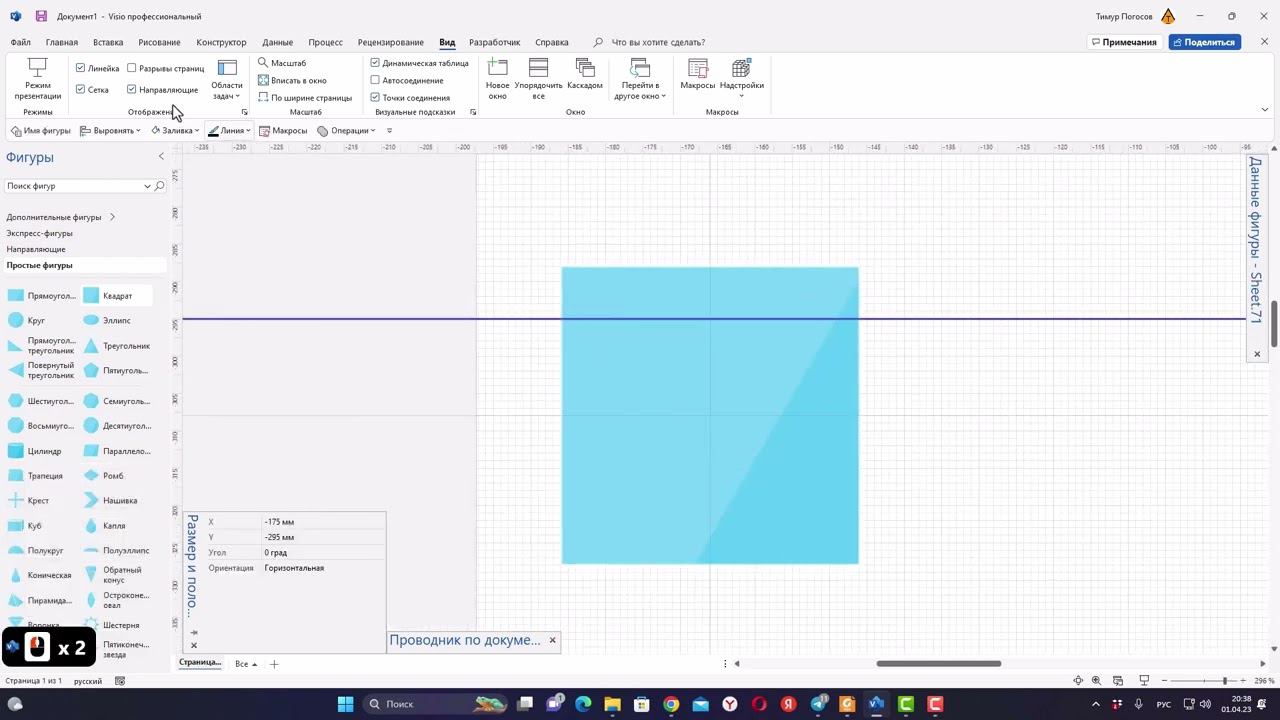1280x720 pixels.
Task: Click the Share (Поделиться) button
Action: point(1204,42)
